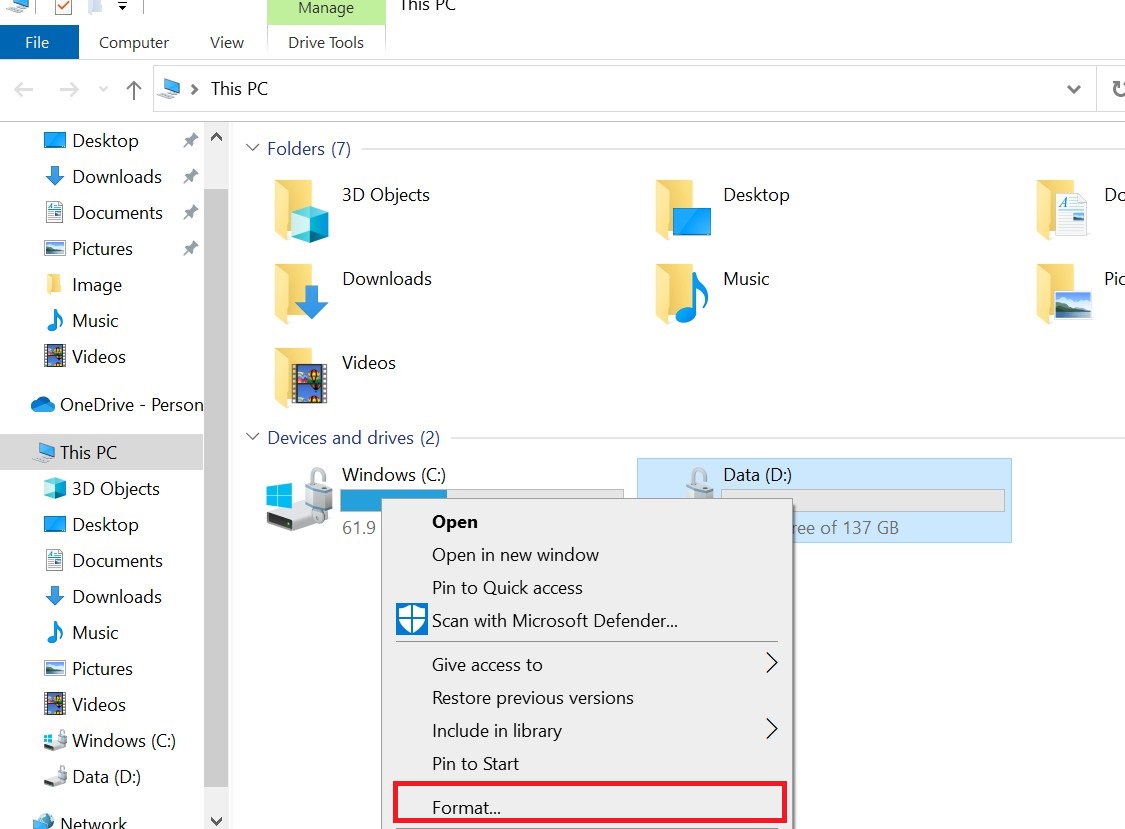Open the Videos folder icon
Screen dimensions: 1125x829
pyautogui.click(x=299, y=377)
